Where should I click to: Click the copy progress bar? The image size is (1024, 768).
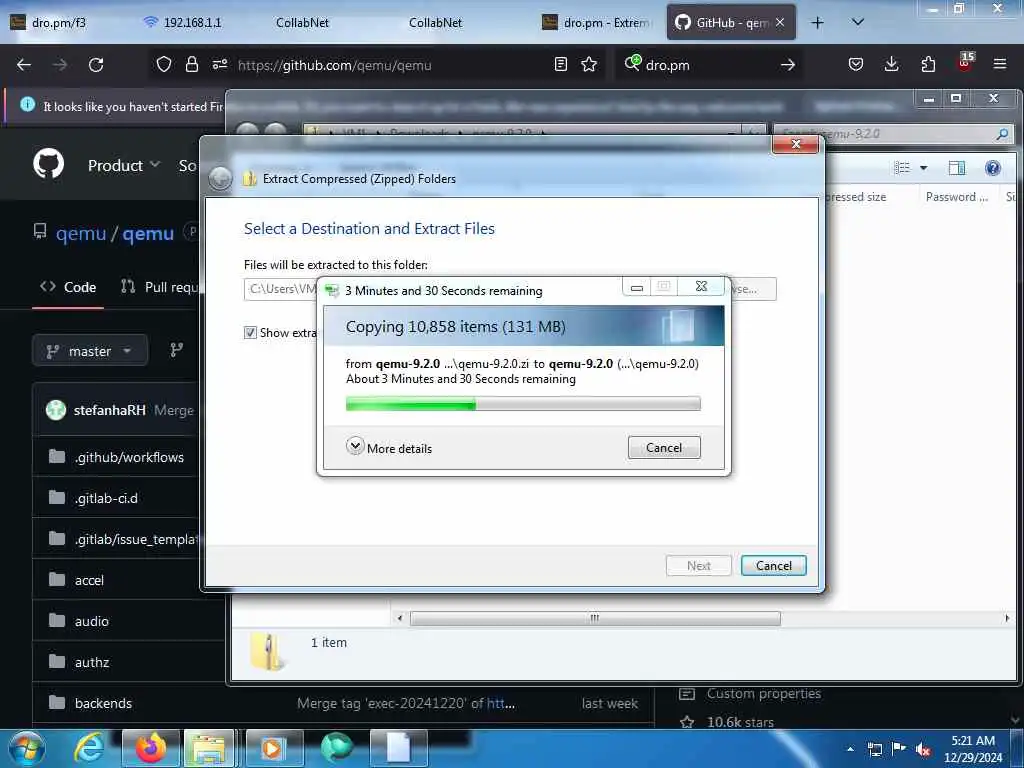(x=523, y=404)
